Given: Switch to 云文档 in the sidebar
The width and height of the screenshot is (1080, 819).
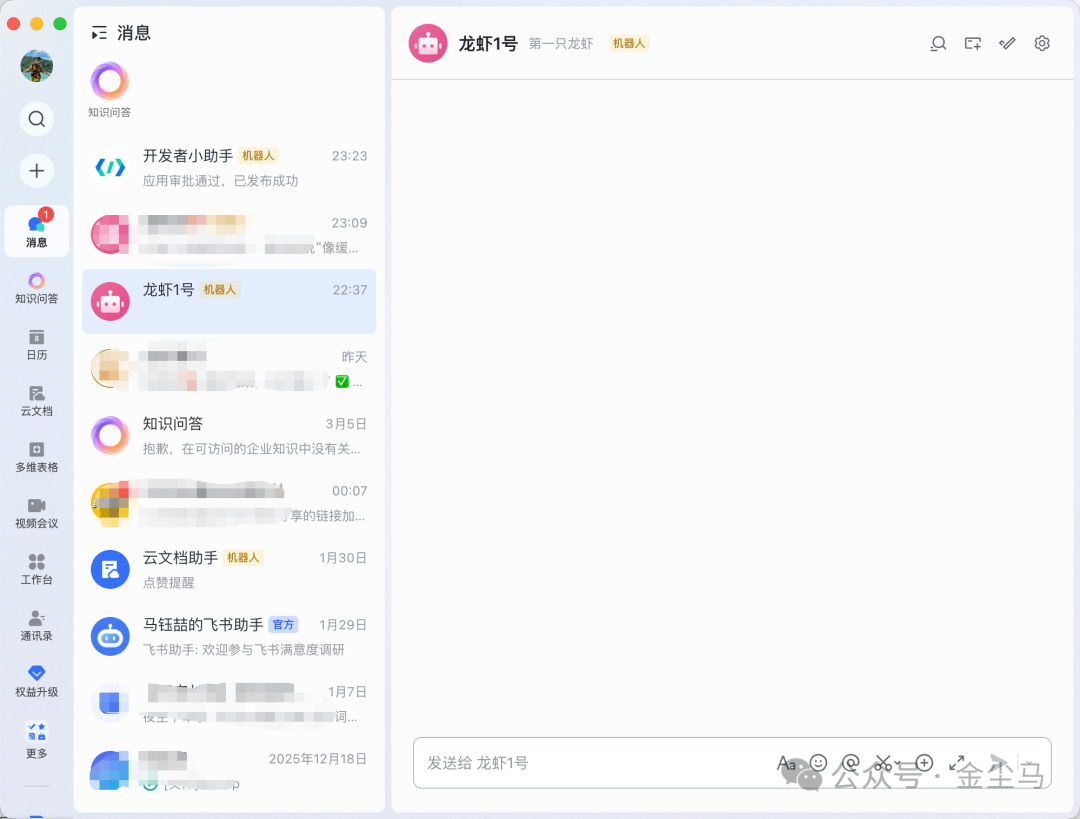Looking at the screenshot, I should tap(37, 400).
